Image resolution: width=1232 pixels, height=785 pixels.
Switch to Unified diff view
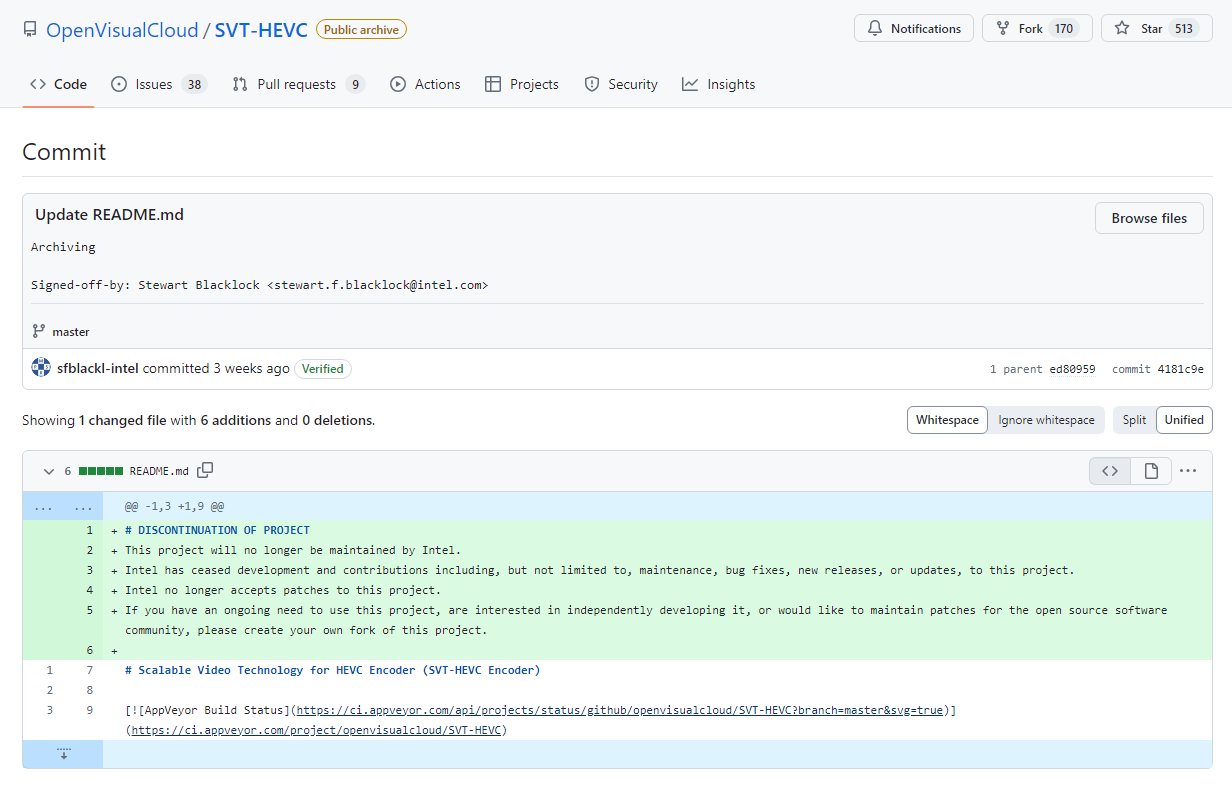(x=1184, y=420)
